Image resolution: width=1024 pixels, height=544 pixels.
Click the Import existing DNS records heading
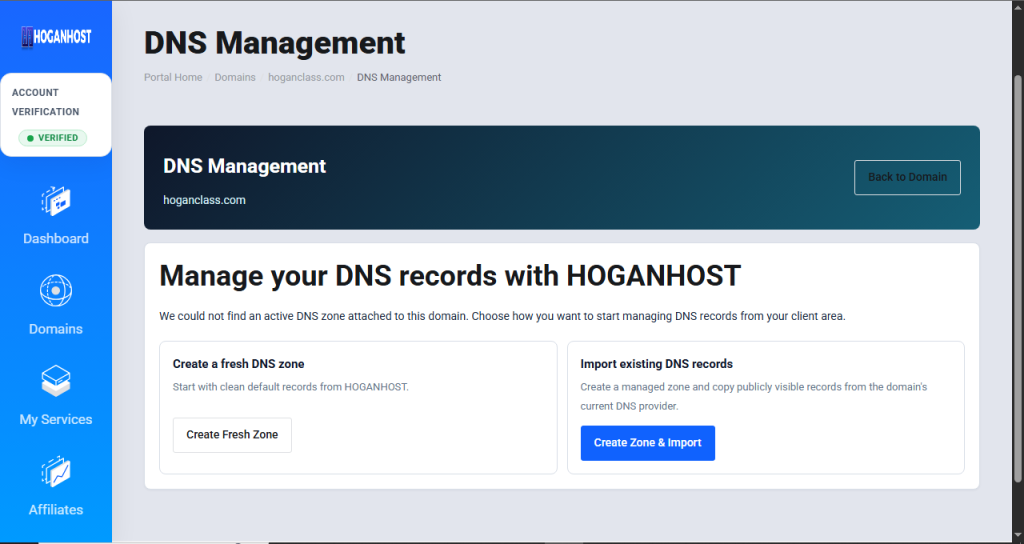tap(656, 364)
